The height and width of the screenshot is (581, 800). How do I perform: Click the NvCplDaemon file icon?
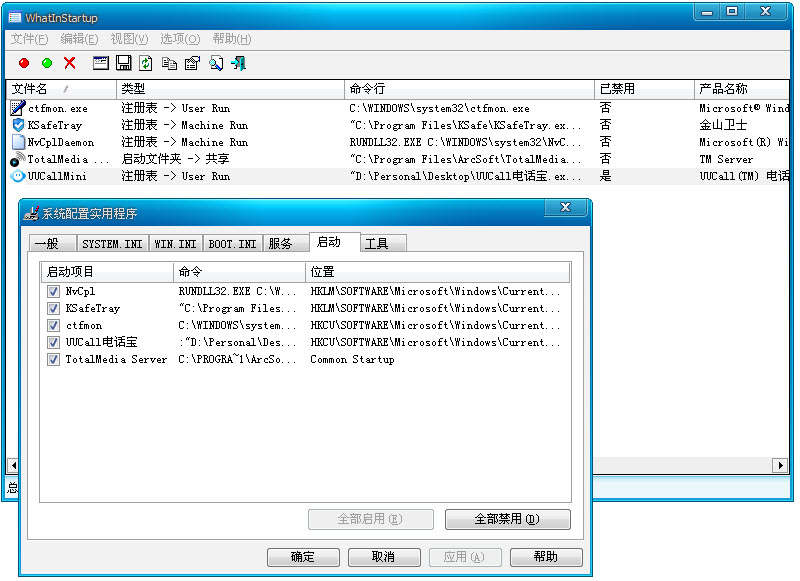18,142
